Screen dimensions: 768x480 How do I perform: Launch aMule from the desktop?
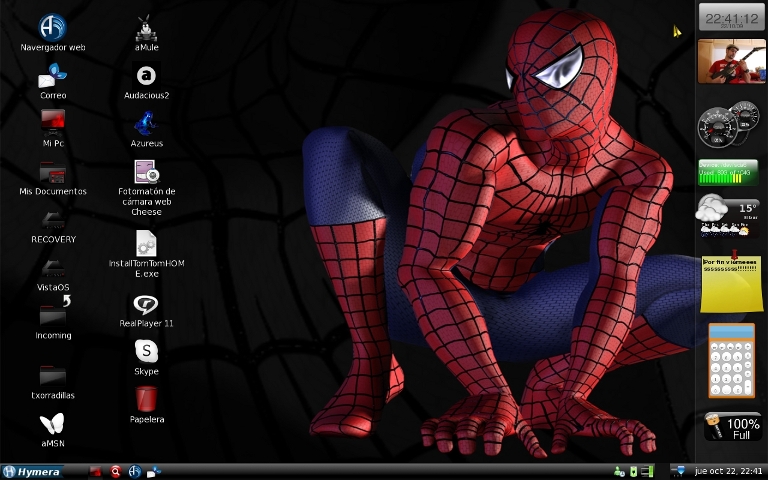point(145,28)
